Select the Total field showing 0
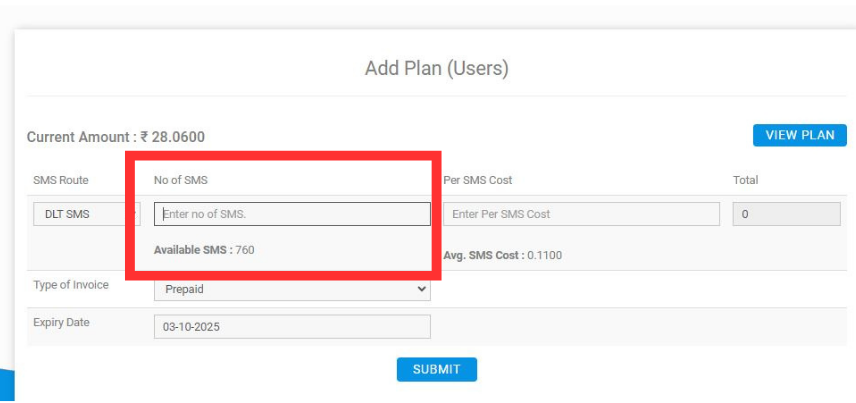856x403 pixels. 786,214
